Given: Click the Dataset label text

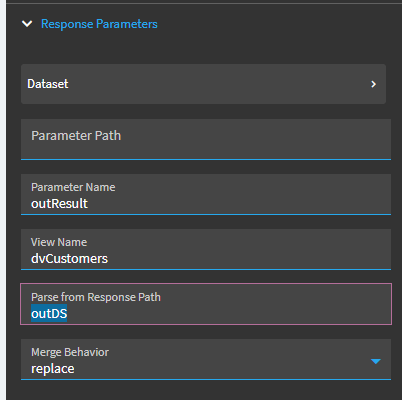Looking at the screenshot, I should point(48,84).
